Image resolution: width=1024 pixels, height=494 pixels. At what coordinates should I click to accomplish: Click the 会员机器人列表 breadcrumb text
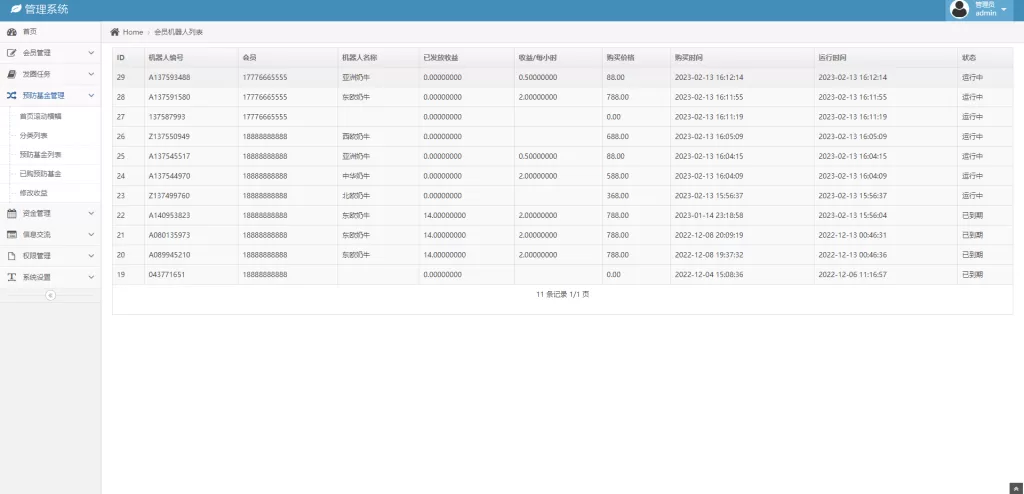178,32
